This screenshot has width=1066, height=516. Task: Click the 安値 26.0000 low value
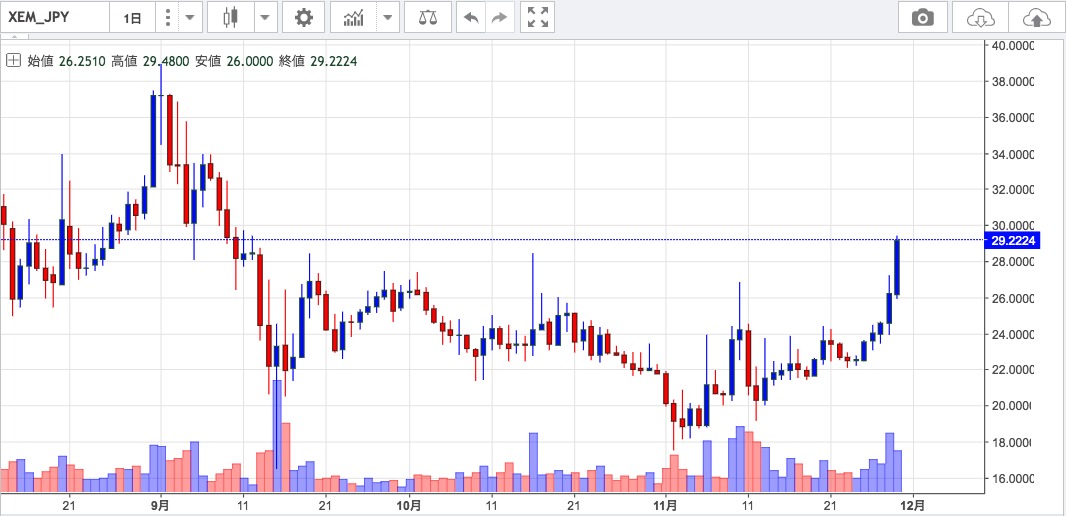coord(234,61)
